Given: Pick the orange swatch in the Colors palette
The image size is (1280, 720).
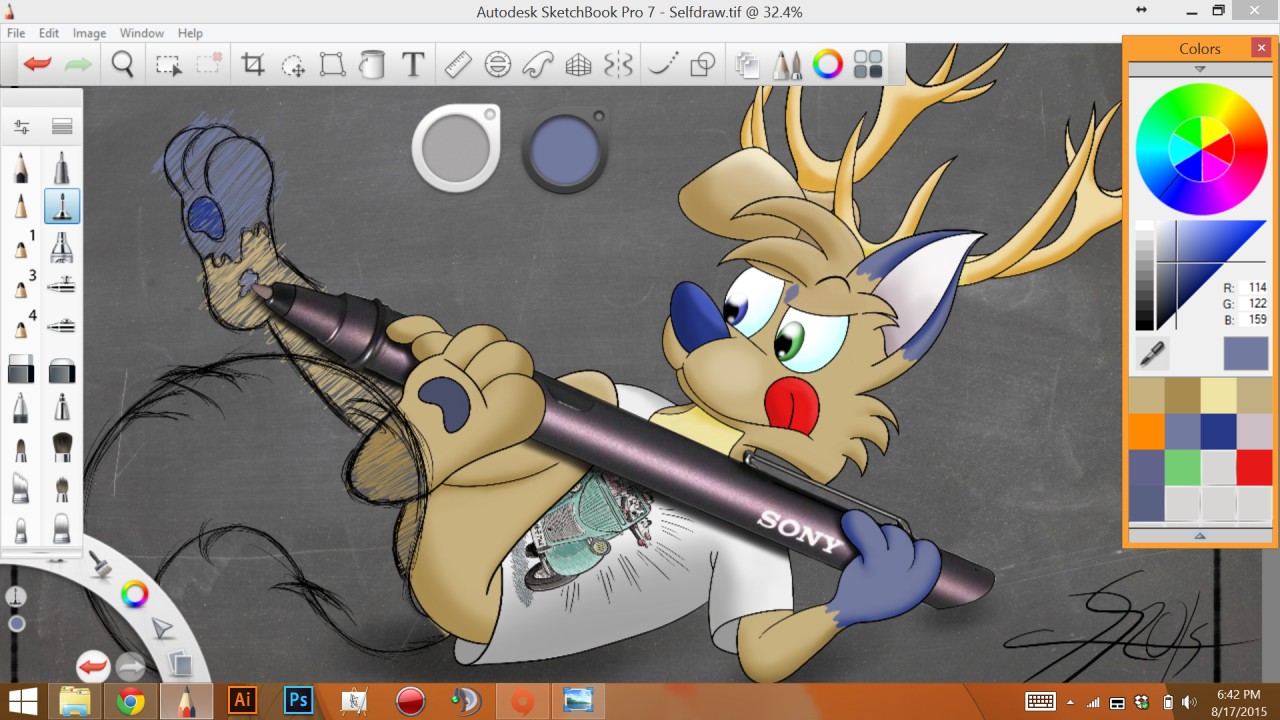Looking at the screenshot, I should pyautogui.click(x=1146, y=432).
